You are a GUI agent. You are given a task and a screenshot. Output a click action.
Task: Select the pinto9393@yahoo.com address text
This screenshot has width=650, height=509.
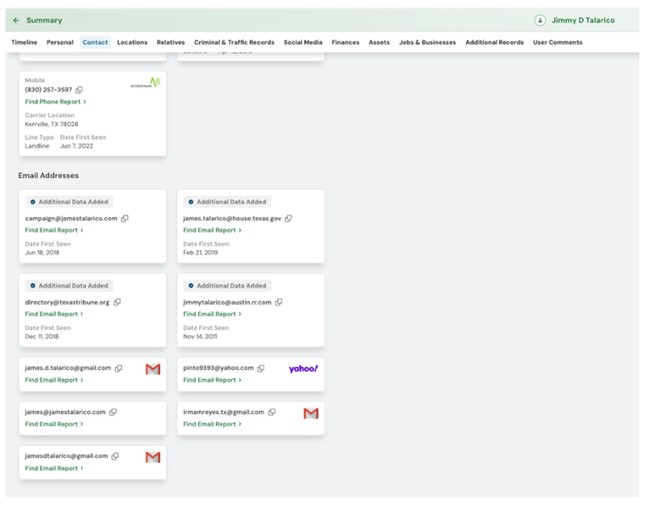[x=218, y=368]
